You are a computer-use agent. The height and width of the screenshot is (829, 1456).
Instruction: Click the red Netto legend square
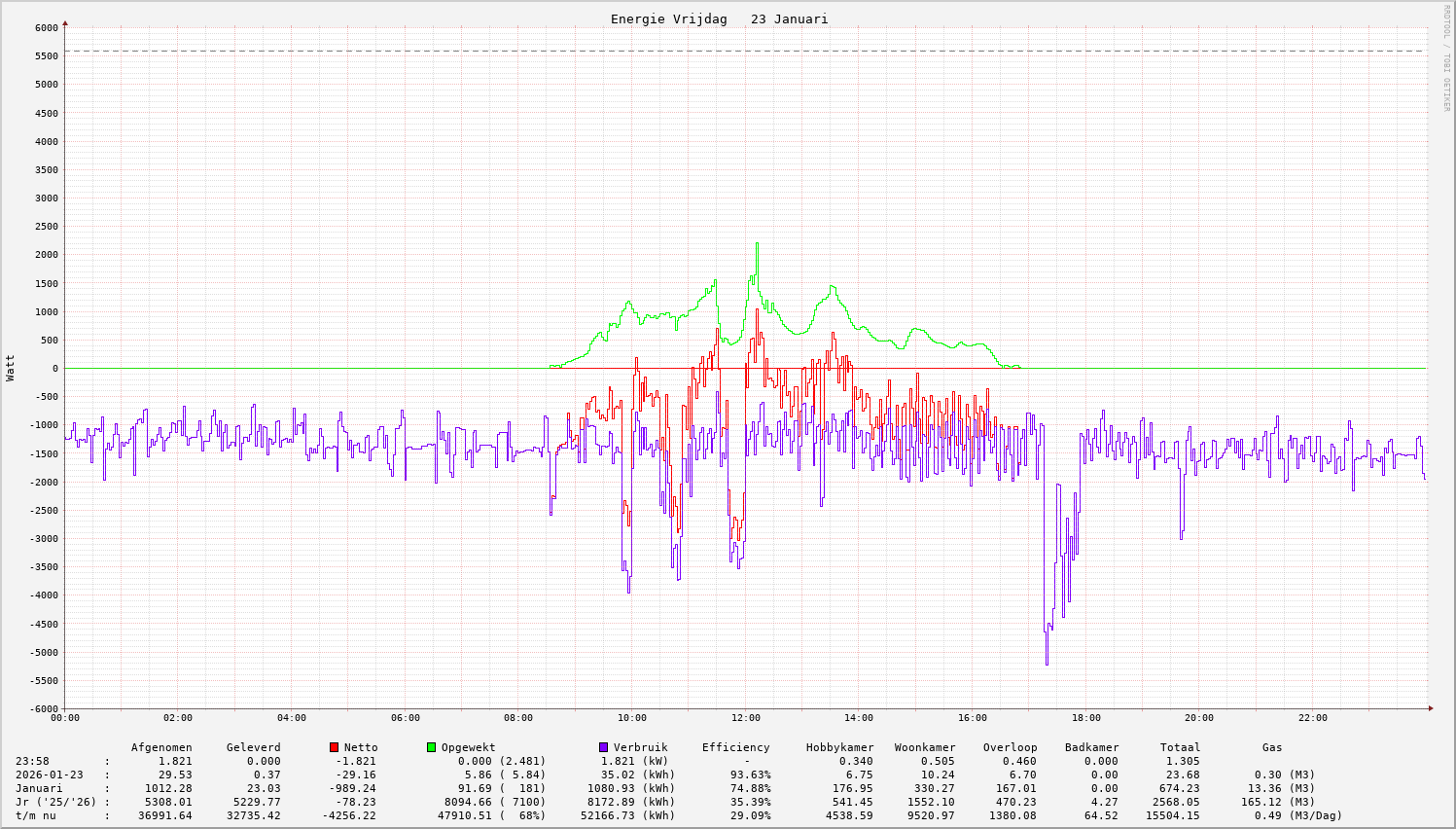pos(334,747)
